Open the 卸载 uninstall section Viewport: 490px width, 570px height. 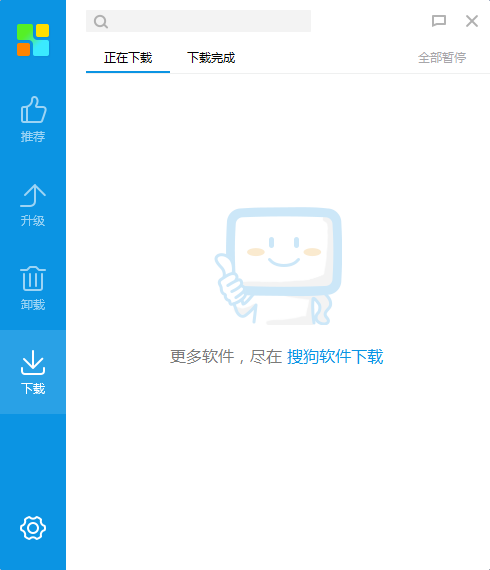(33, 288)
